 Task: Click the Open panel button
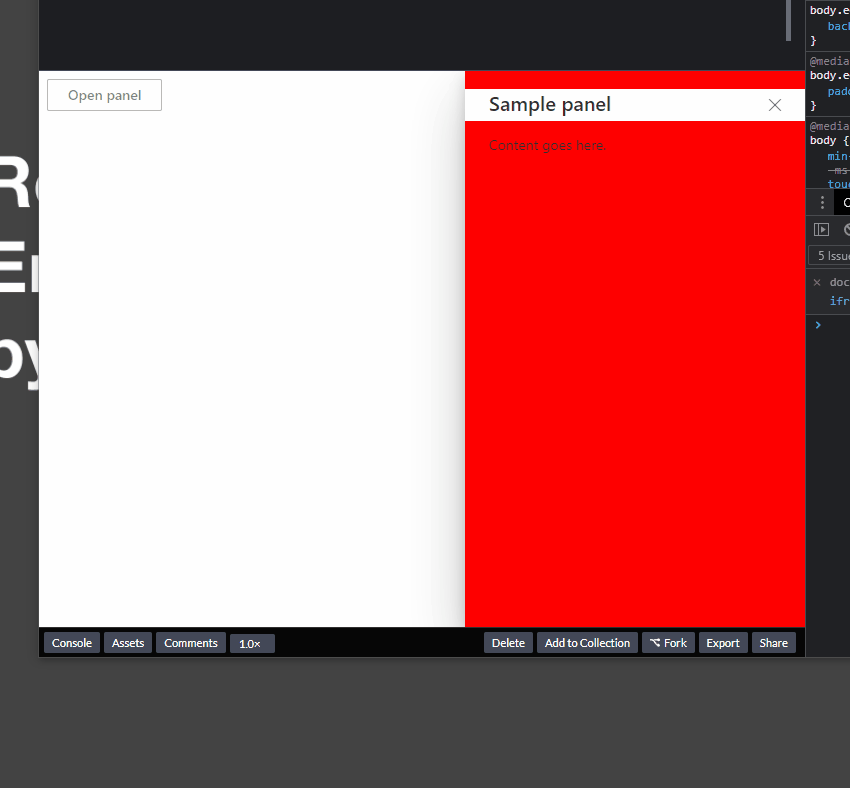click(104, 95)
